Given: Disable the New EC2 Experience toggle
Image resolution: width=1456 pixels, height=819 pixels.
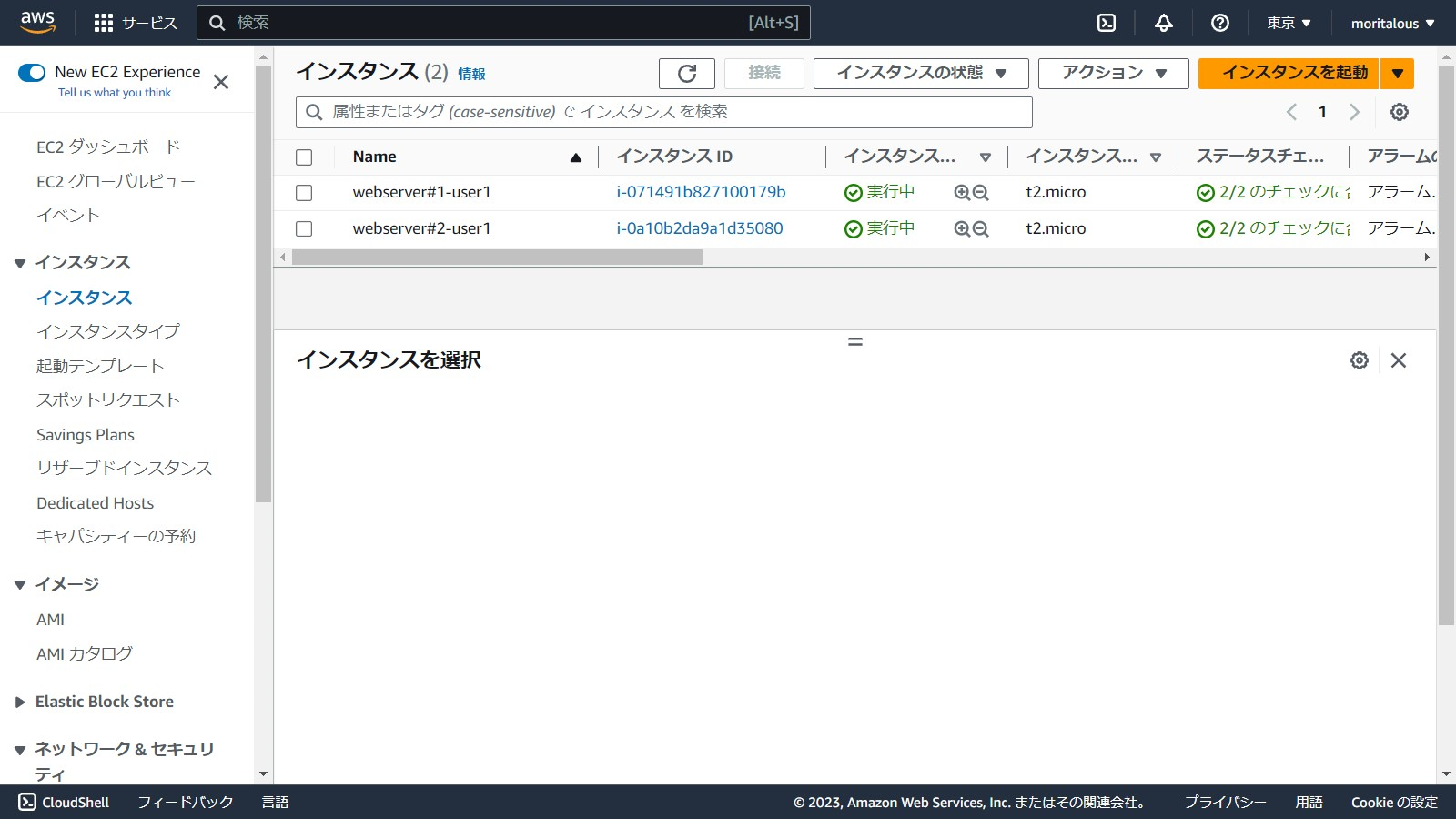Looking at the screenshot, I should [33, 71].
